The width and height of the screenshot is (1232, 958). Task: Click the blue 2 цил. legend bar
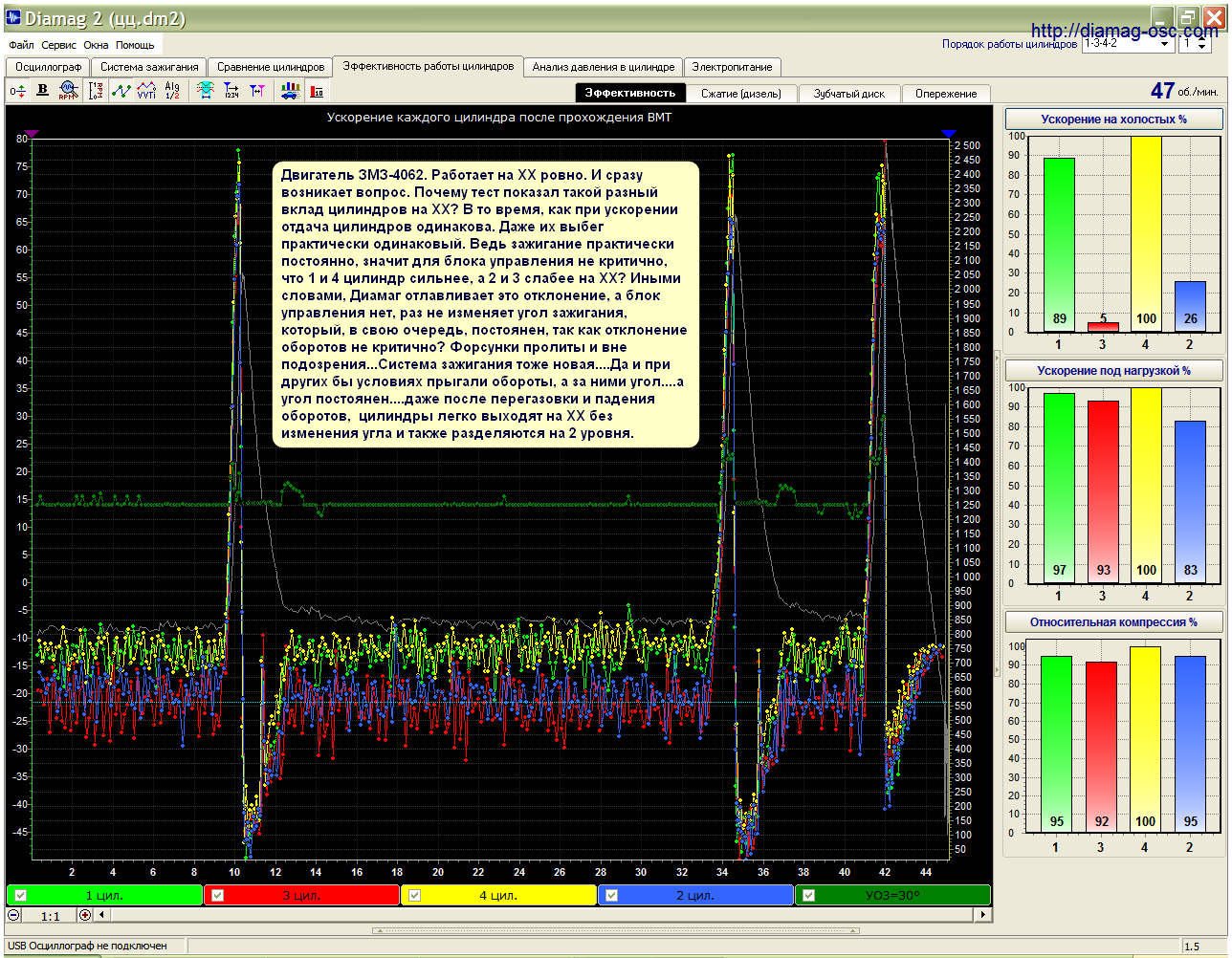[696, 896]
